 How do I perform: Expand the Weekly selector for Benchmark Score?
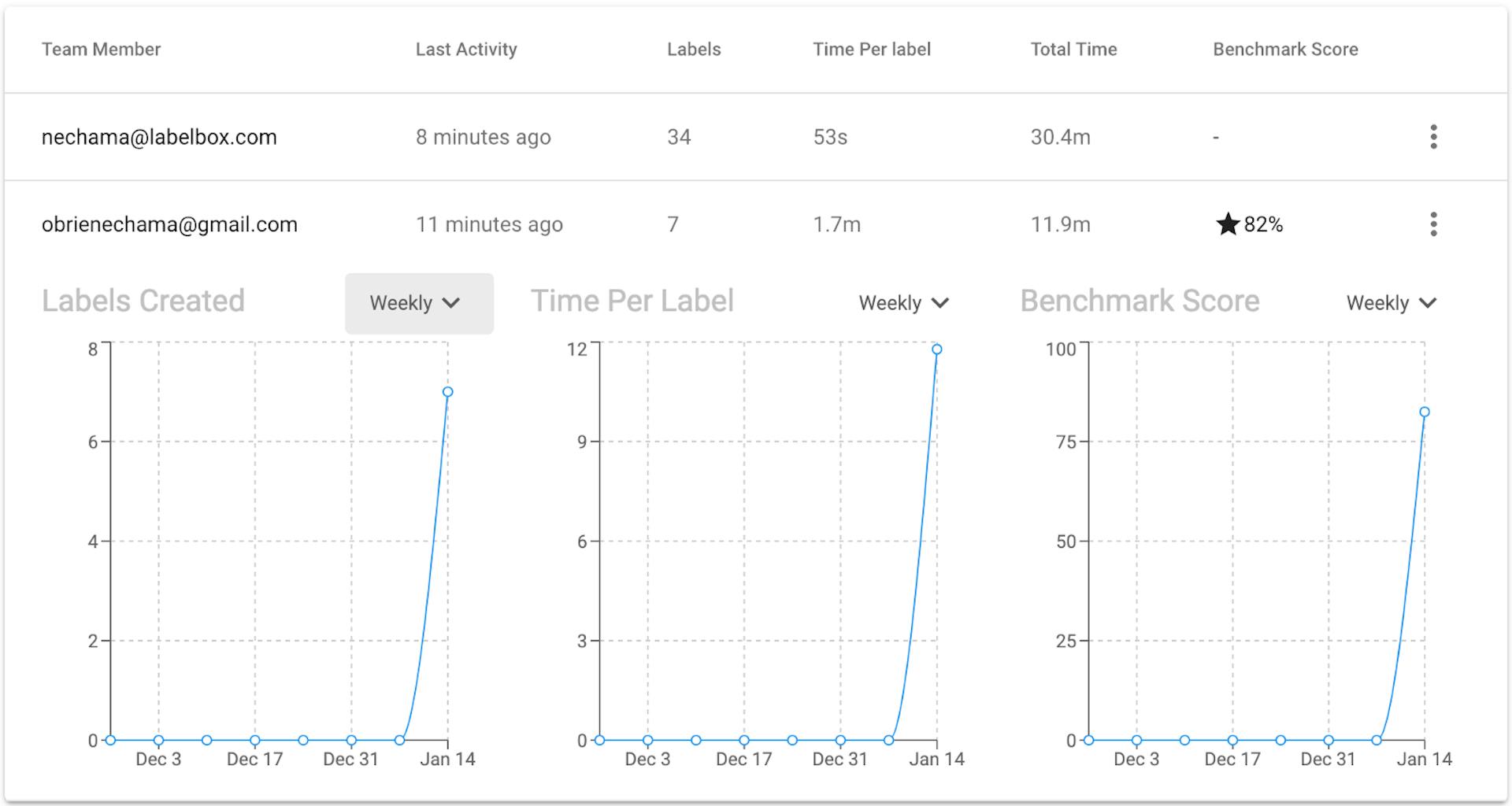pyautogui.click(x=1391, y=303)
